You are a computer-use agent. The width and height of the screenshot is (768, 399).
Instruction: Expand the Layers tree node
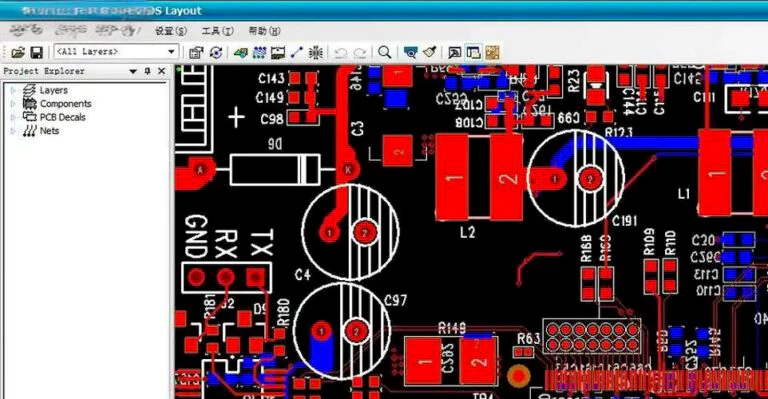coord(13,90)
